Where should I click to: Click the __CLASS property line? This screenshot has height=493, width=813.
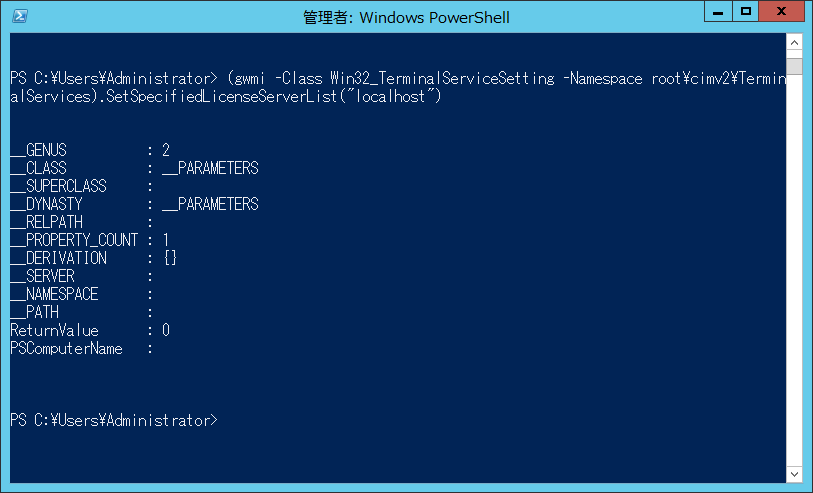pos(134,168)
